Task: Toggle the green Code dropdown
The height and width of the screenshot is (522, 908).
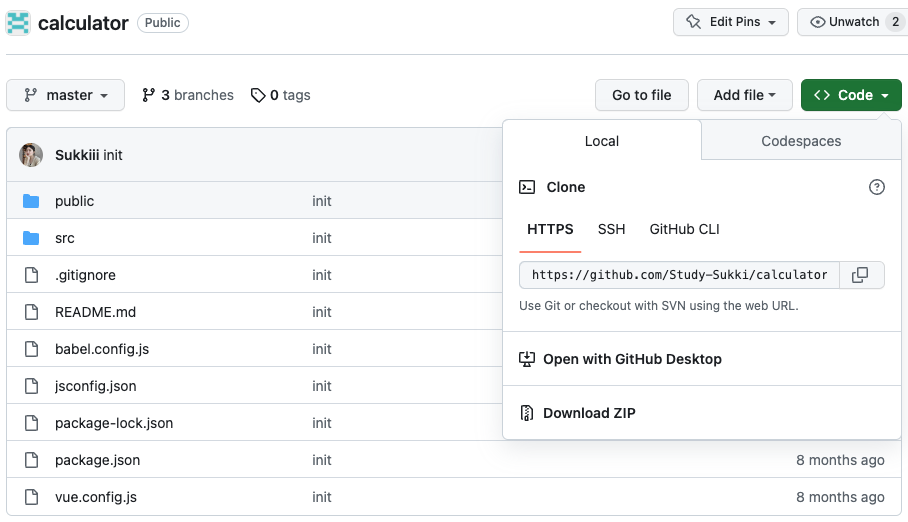Action: [x=851, y=95]
